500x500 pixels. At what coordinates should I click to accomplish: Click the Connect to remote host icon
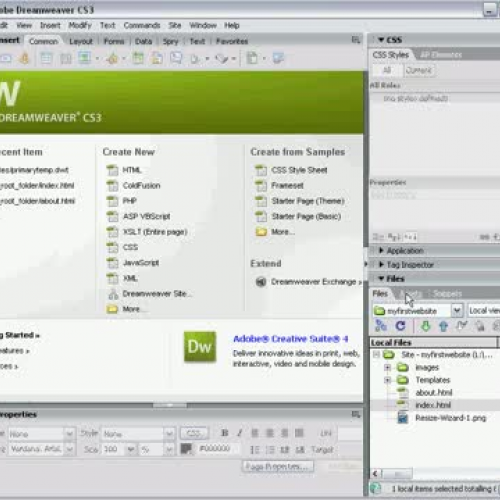click(381, 326)
